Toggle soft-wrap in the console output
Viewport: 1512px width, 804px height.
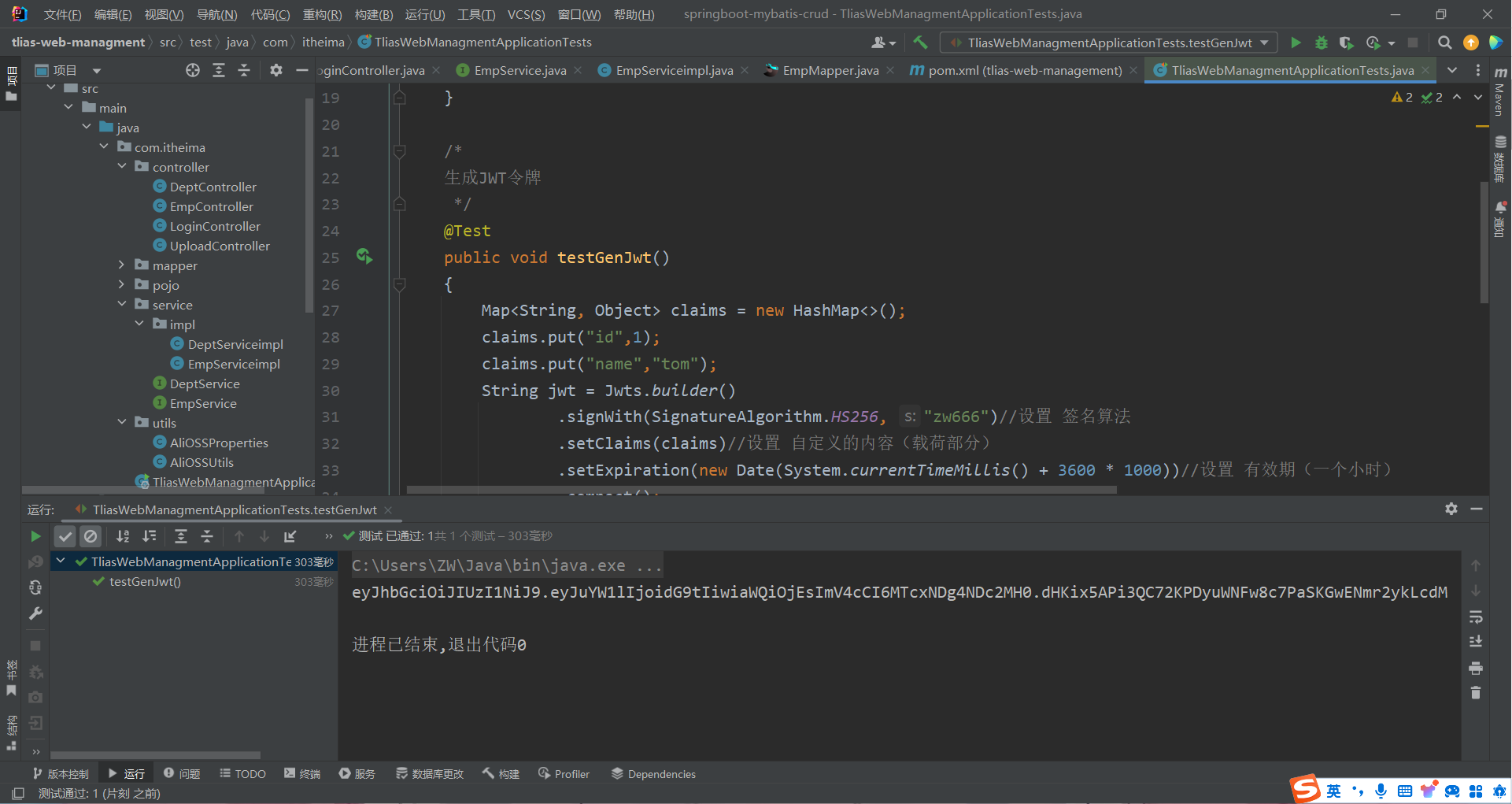(x=1476, y=617)
